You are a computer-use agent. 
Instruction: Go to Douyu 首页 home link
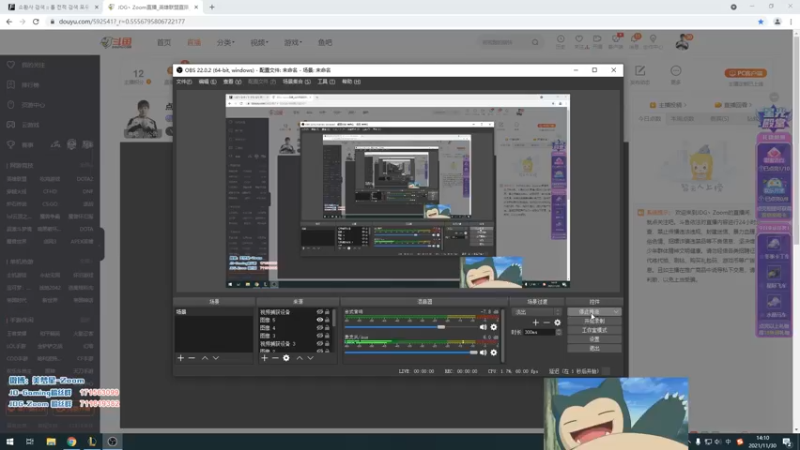[x=164, y=42]
